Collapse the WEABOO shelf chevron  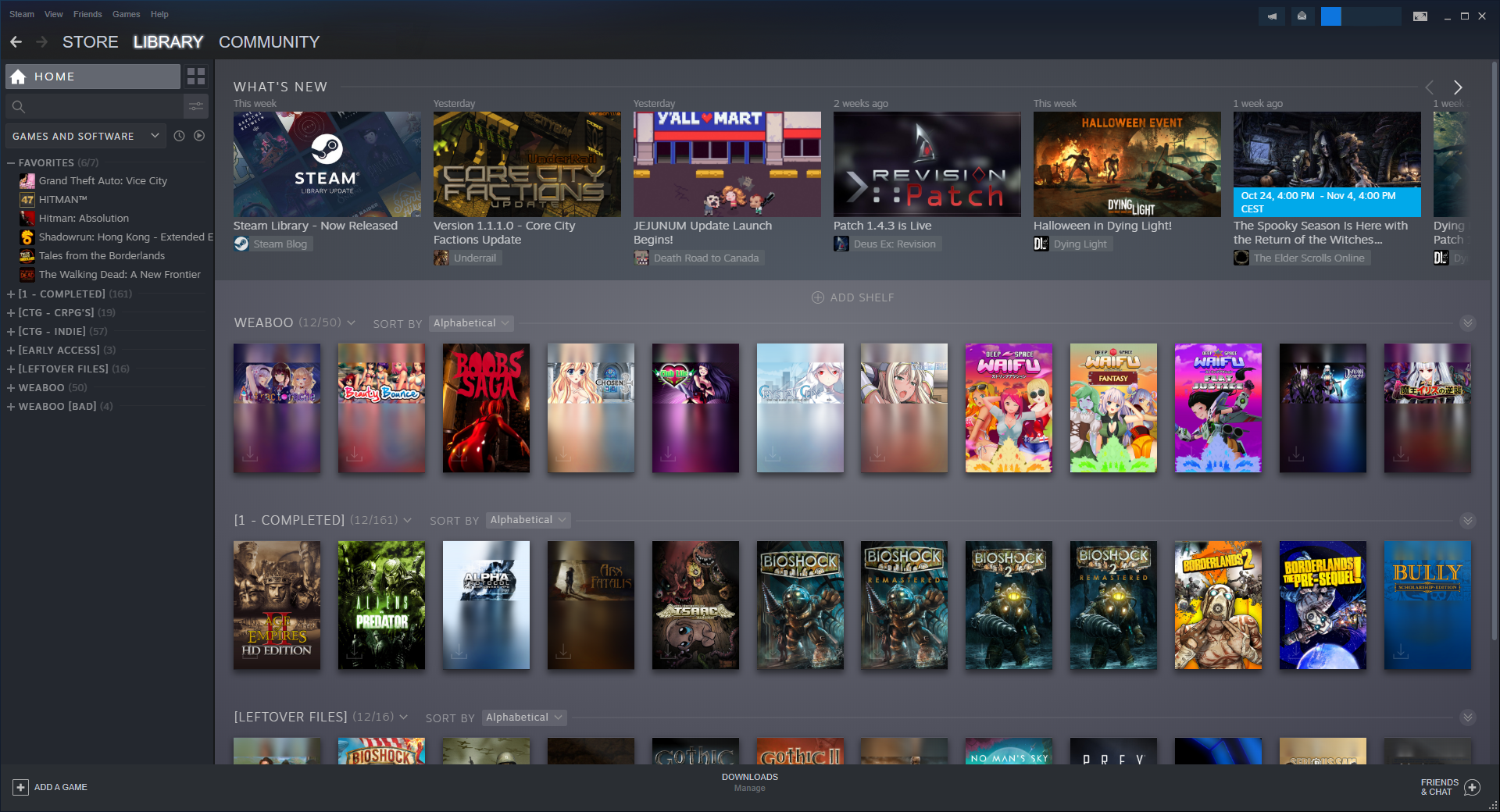click(x=1468, y=323)
